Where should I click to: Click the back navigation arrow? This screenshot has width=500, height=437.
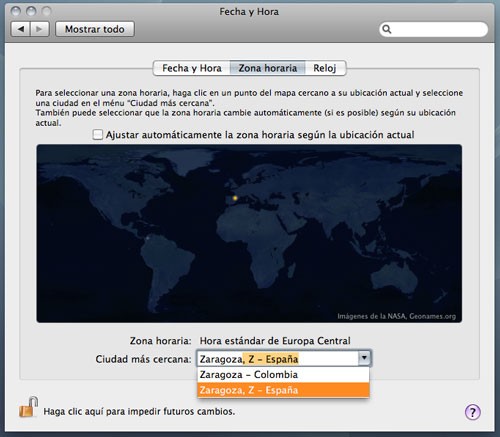[x=21, y=29]
